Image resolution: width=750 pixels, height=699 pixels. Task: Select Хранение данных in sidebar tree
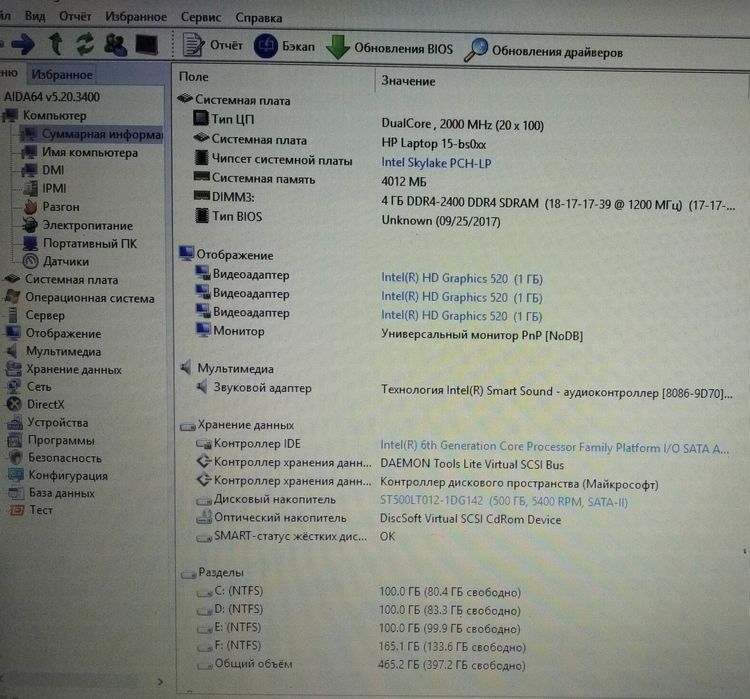(x=64, y=369)
